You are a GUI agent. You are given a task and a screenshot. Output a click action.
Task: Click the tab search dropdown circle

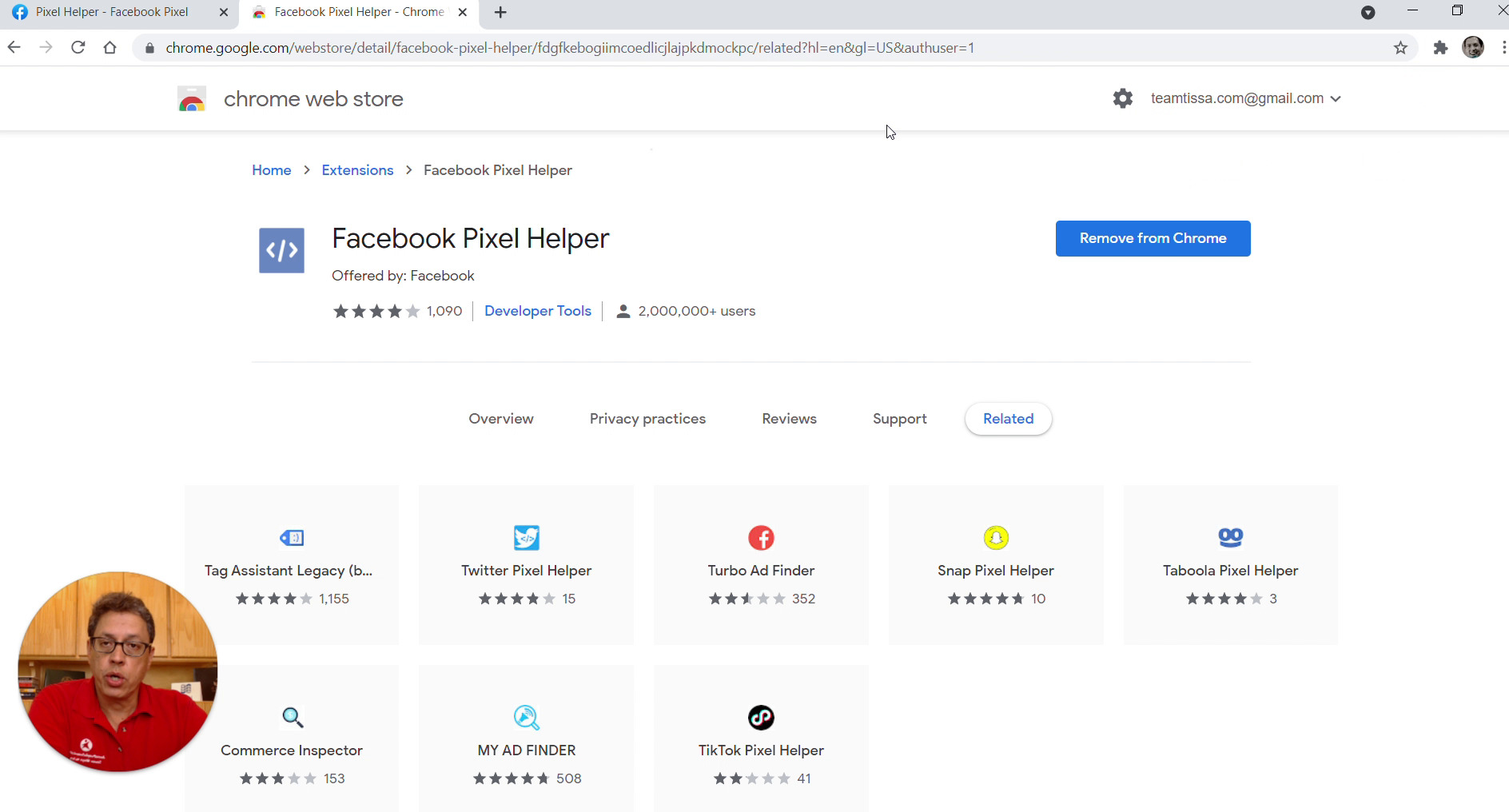pyautogui.click(x=1368, y=12)
